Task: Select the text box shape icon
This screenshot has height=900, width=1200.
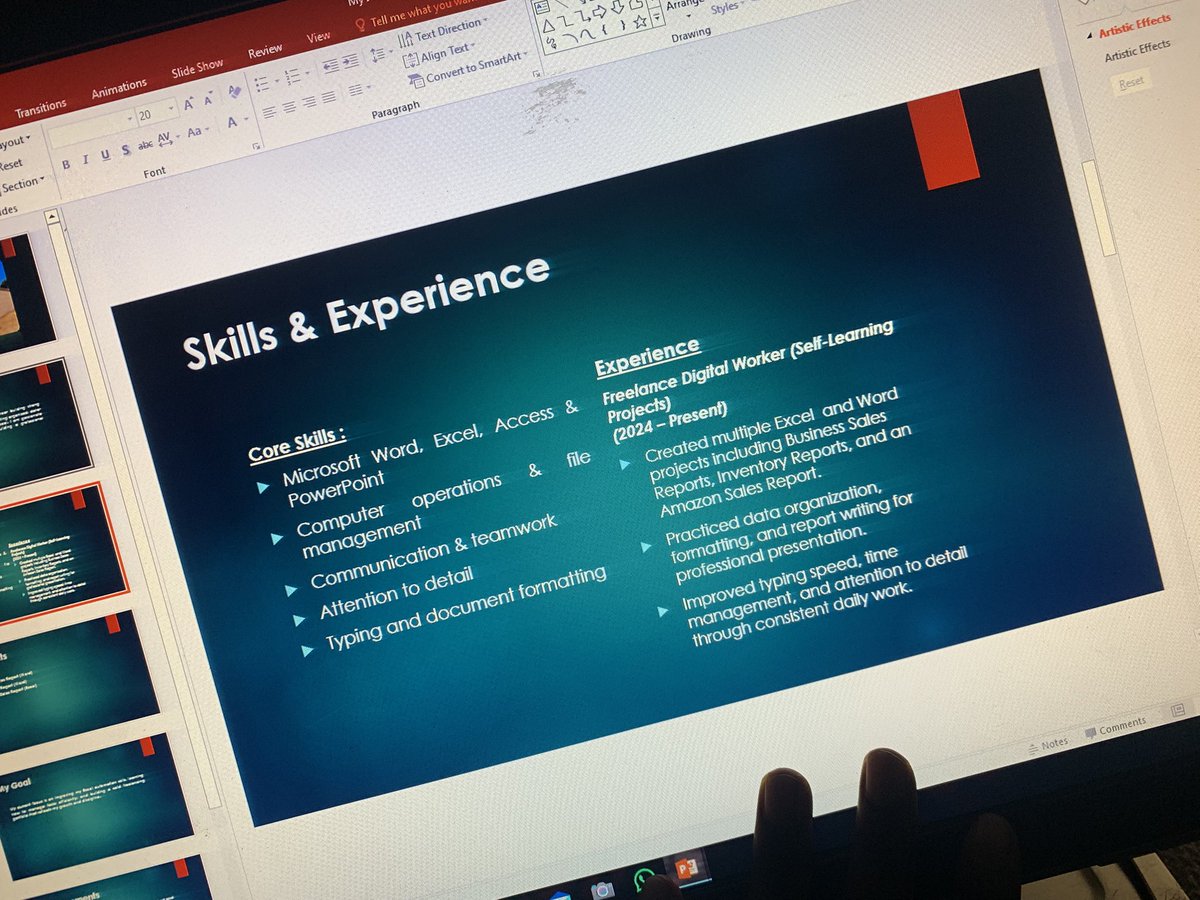Action: [543, 7]
